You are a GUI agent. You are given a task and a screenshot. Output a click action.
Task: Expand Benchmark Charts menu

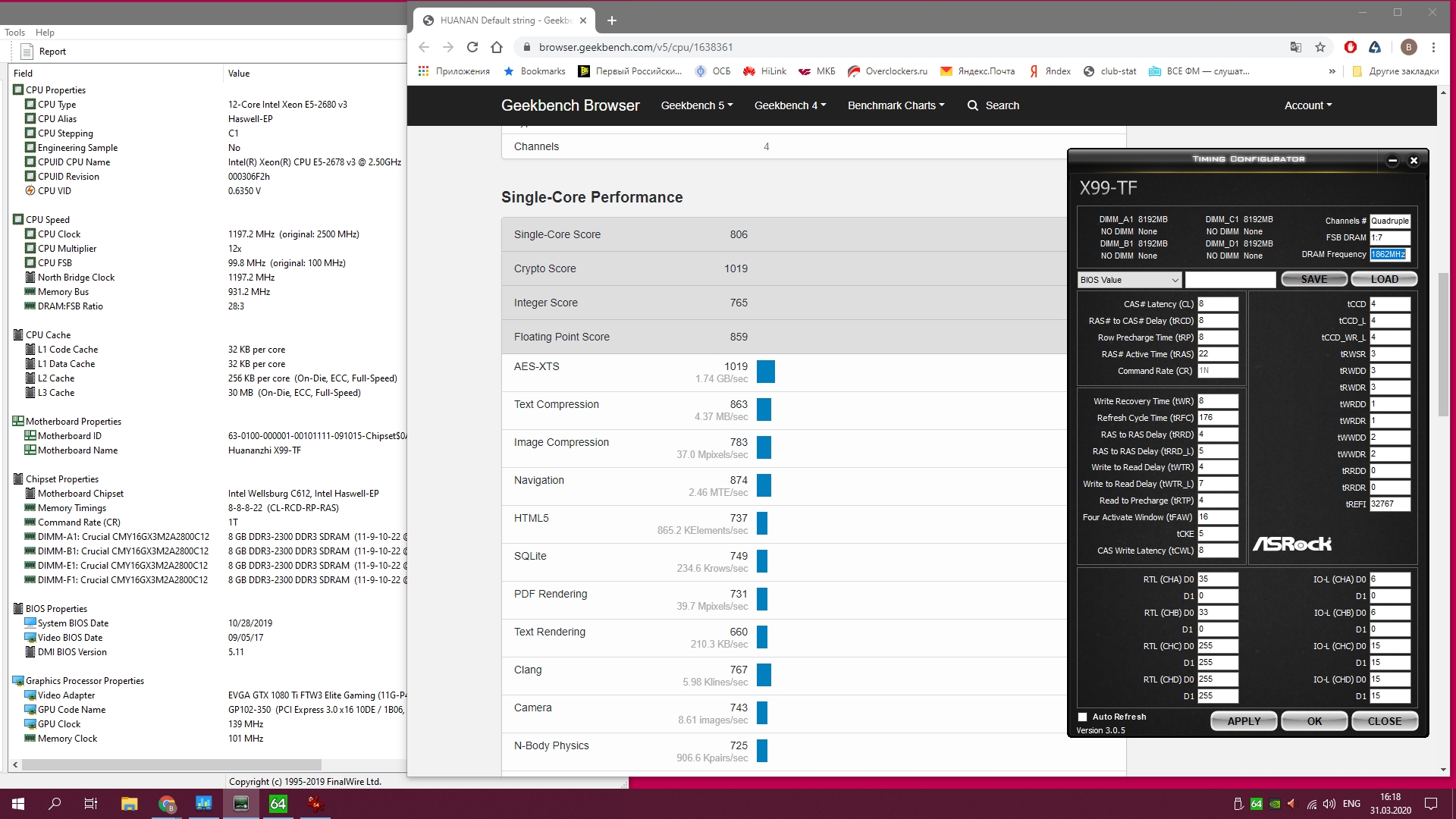[x=896, y=105]
